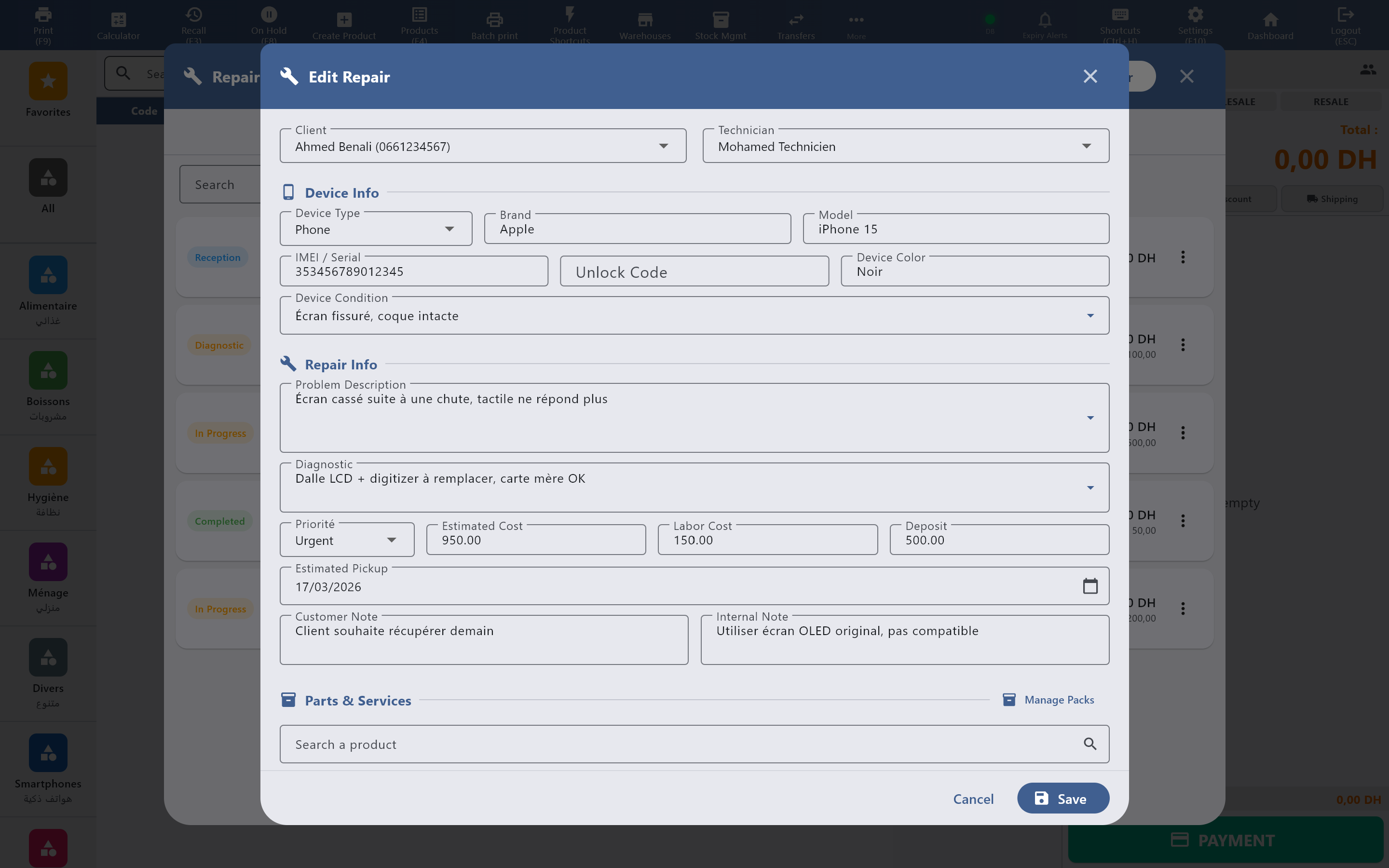This screenshot has height=868, width=1389.
Task: Click the Search a product field
Action: pos(631,744)
